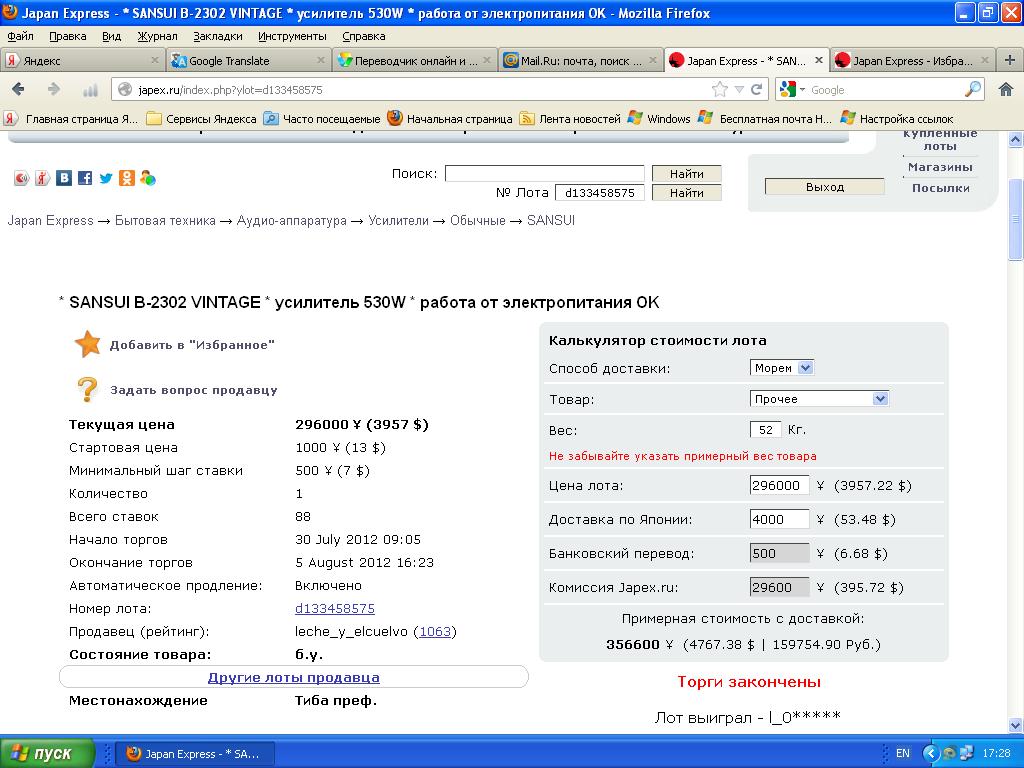Bookmark page with address bar star
Viewport: 1024px width, 768px height.
tap(719, 89)
